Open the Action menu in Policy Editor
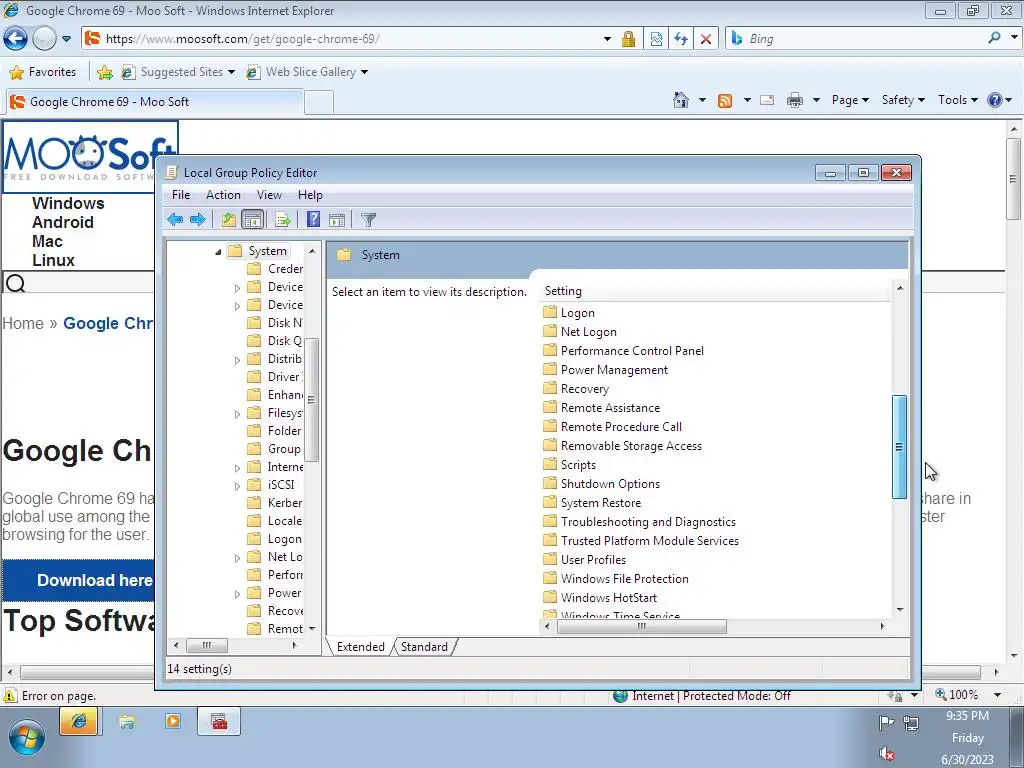Screen dimensions: 1024x768 [x=223, y=195]
